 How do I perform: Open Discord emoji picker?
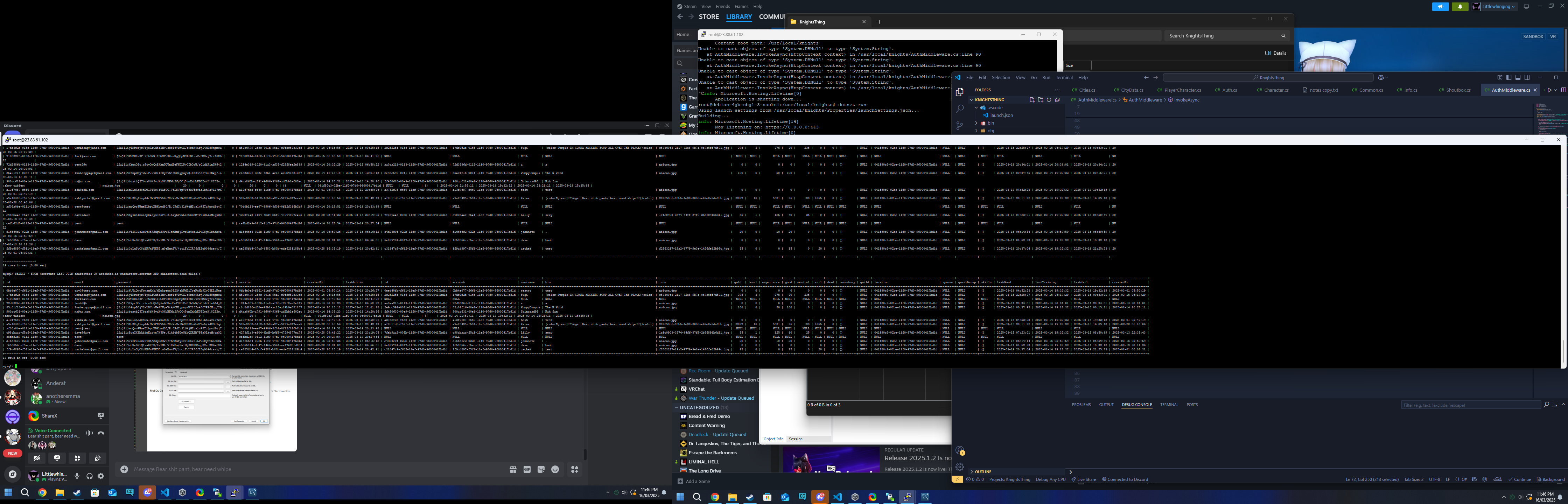[555, 469]
